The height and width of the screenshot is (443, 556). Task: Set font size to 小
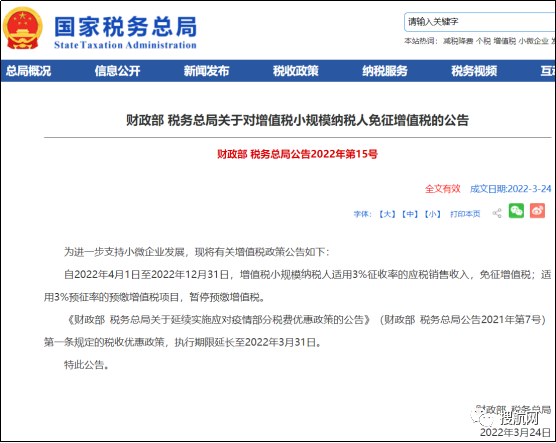433,214
